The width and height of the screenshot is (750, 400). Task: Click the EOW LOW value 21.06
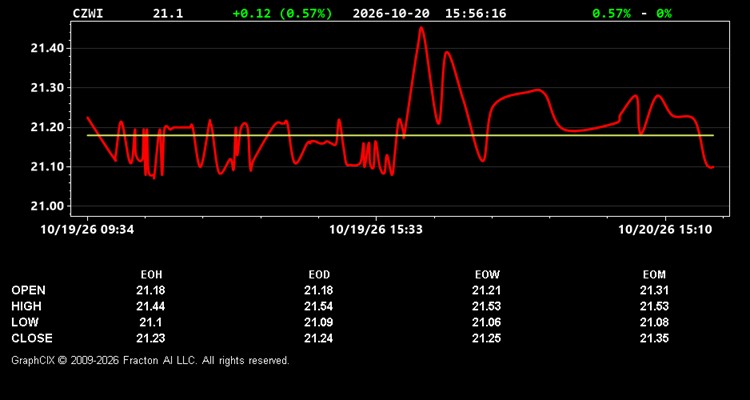(x=486, y=322)
